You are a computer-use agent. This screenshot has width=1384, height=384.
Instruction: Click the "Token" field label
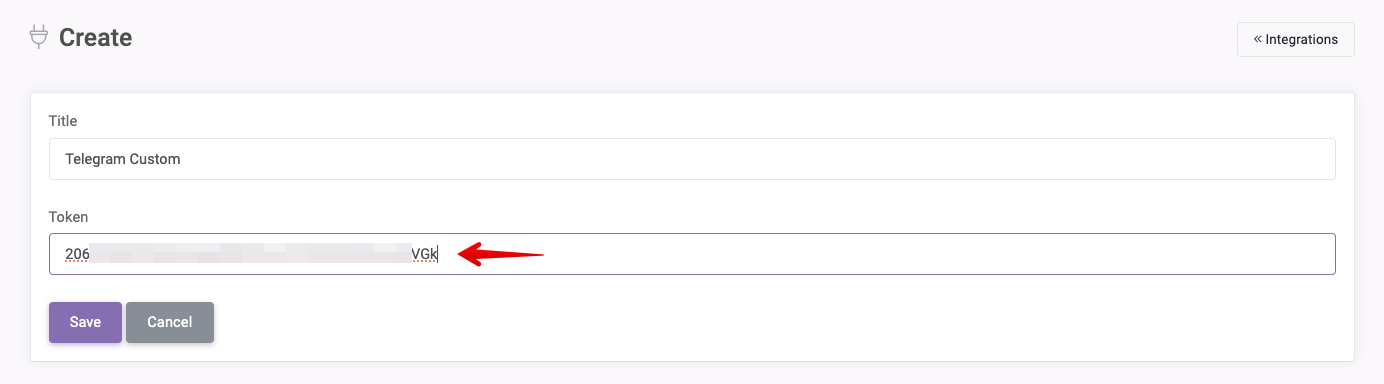pyautogui.click(x=69, y=216)
